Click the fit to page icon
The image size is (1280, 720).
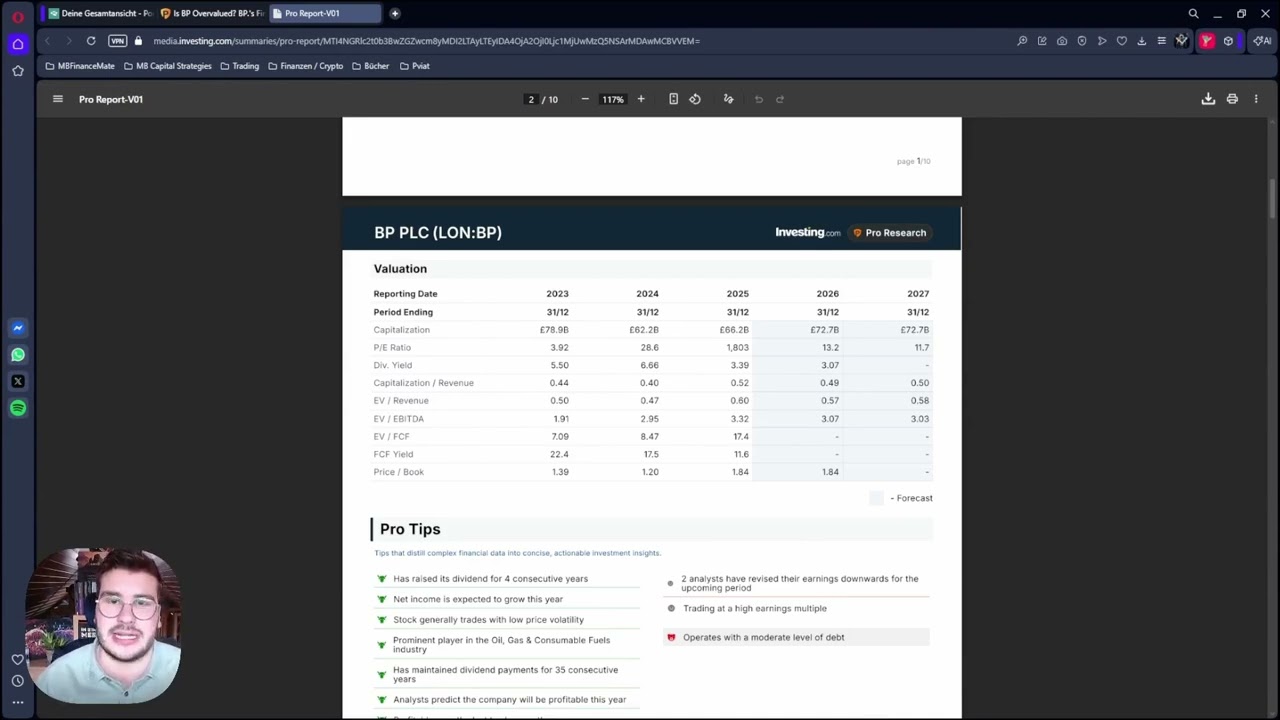pyautogui.click(x=673, y=99)
